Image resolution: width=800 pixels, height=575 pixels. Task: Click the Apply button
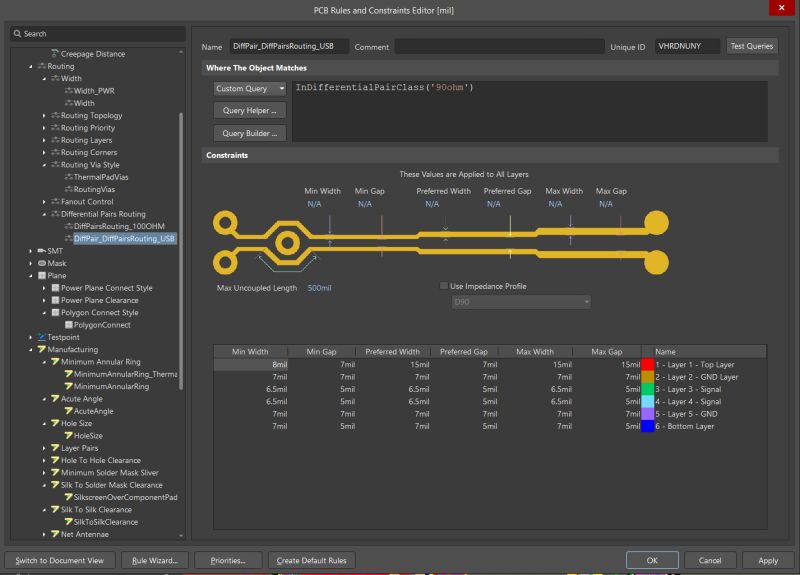tap(768, 560)
